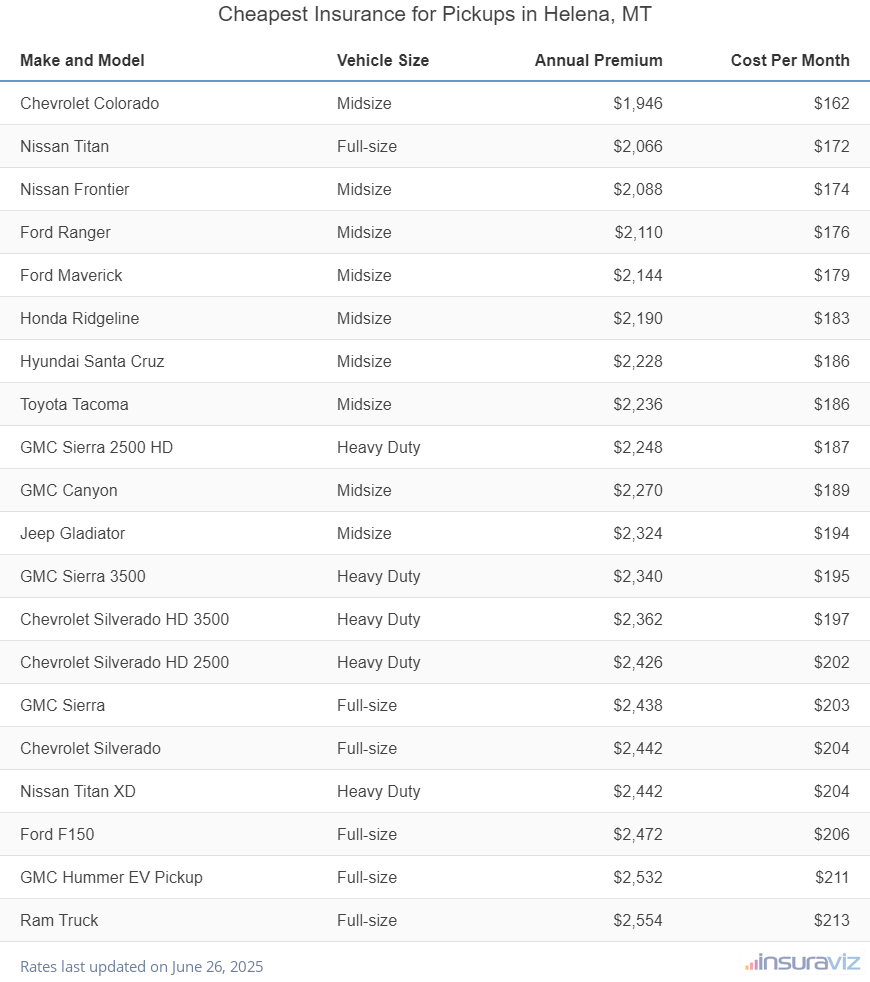
Task: Click the Vehicle Size column header
Action: point(383,60)
